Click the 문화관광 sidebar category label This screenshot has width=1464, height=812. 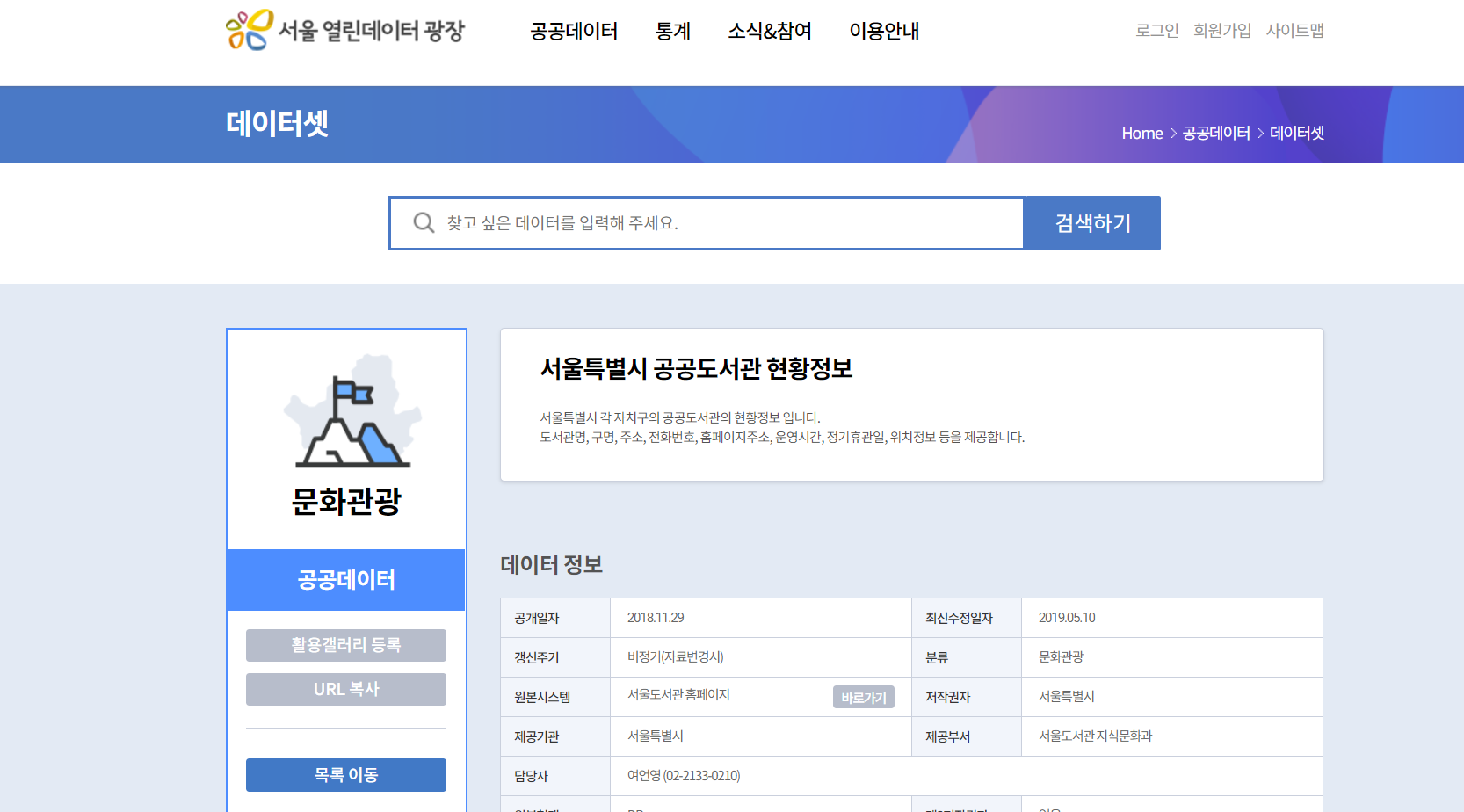[x=346, y=501]
